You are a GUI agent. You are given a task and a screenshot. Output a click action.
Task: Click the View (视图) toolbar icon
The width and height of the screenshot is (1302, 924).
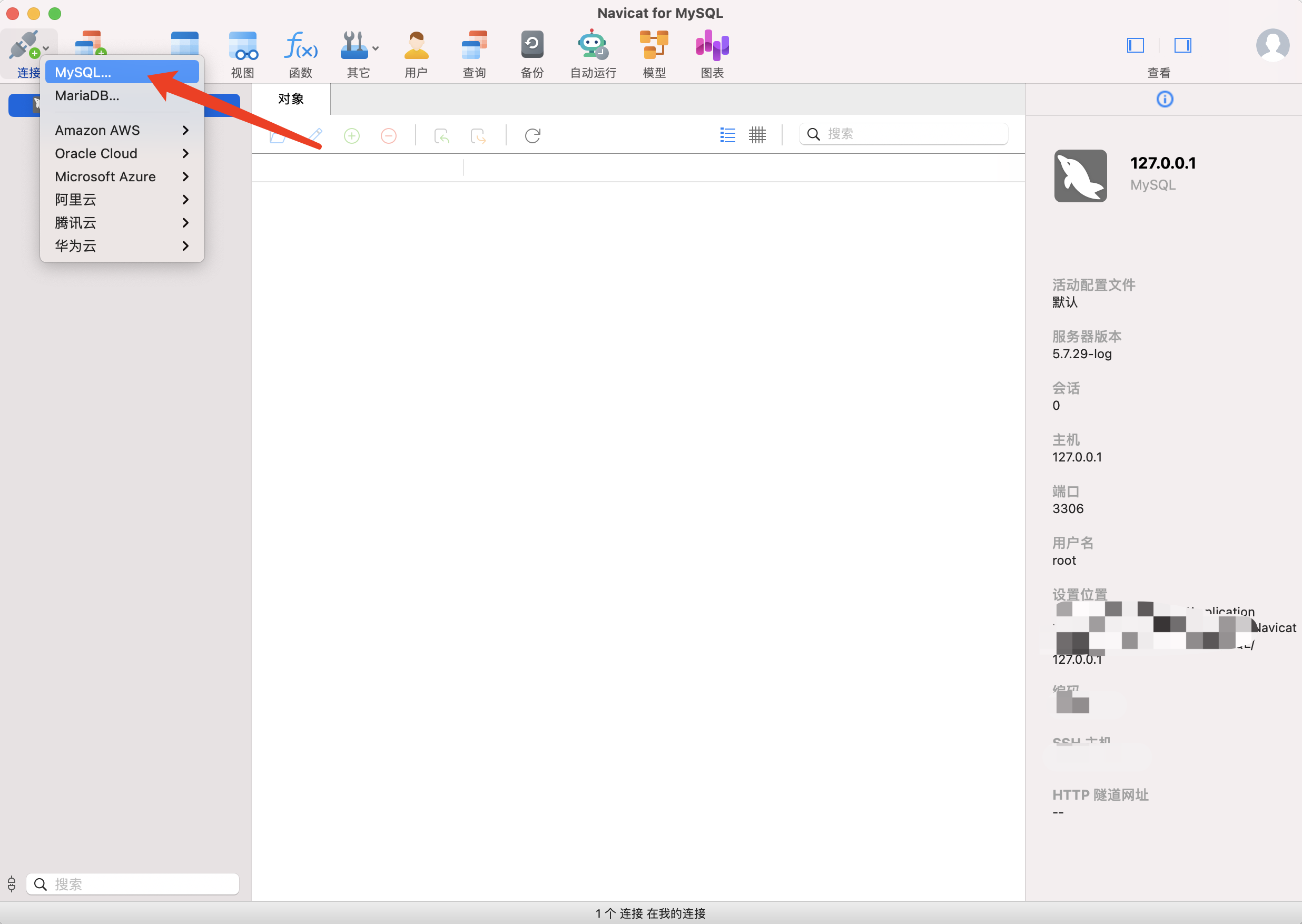pyautogui.click(x=243, y=46)
